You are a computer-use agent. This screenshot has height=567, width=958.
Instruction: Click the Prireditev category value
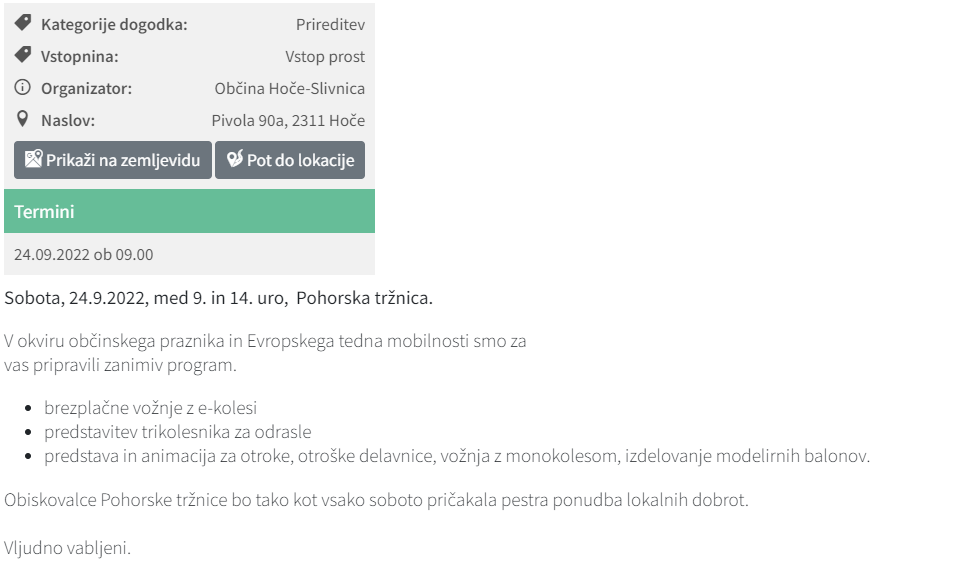pos(331,24)
